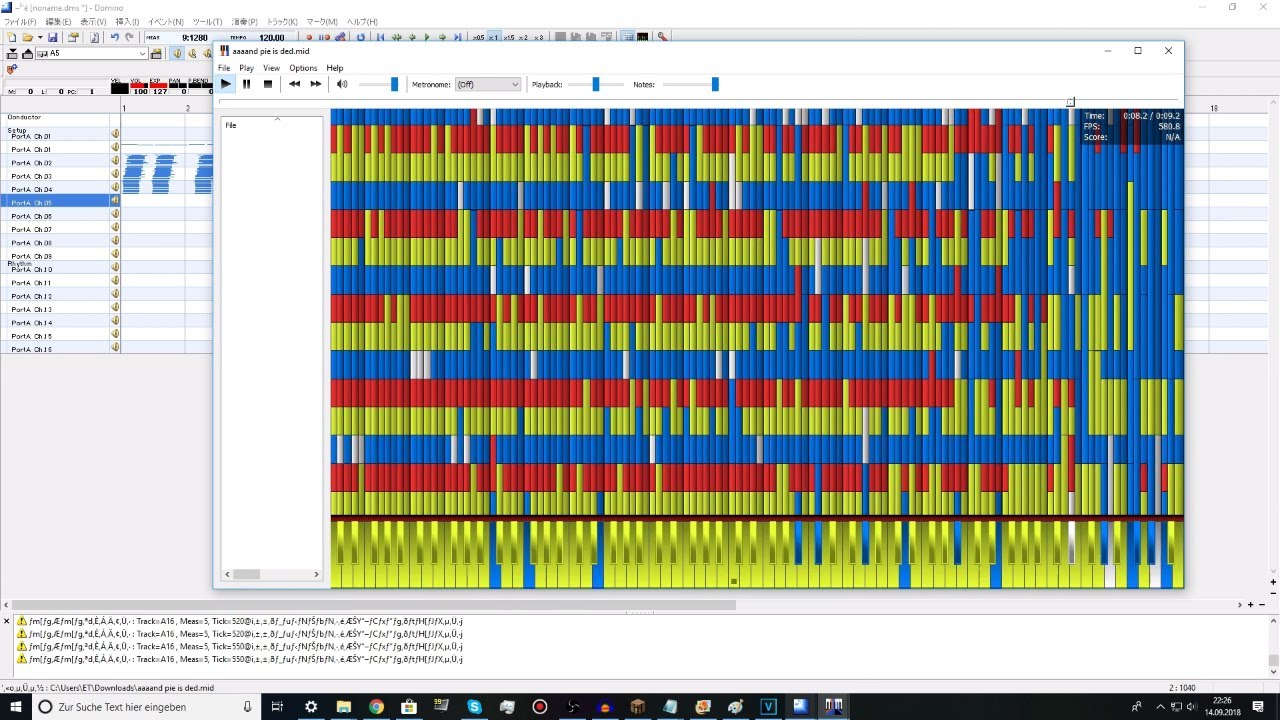Screen dimensions: 1280x720
Task: Open the Help menu in the MIDI player
Action: (335, 68)
